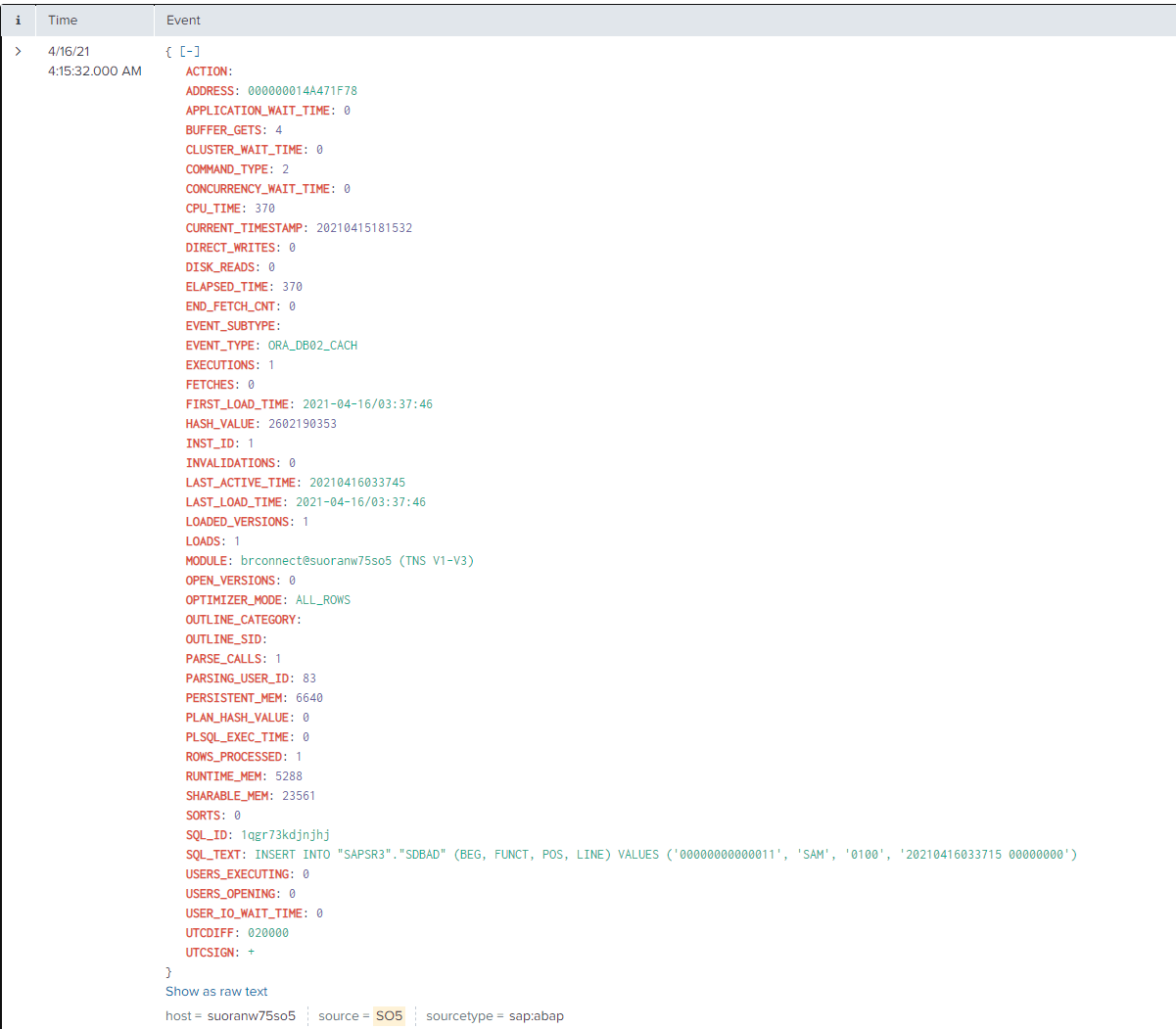Select the highlighted source value SO5
The image size is (1176, 1029).
click(389, 1015)
